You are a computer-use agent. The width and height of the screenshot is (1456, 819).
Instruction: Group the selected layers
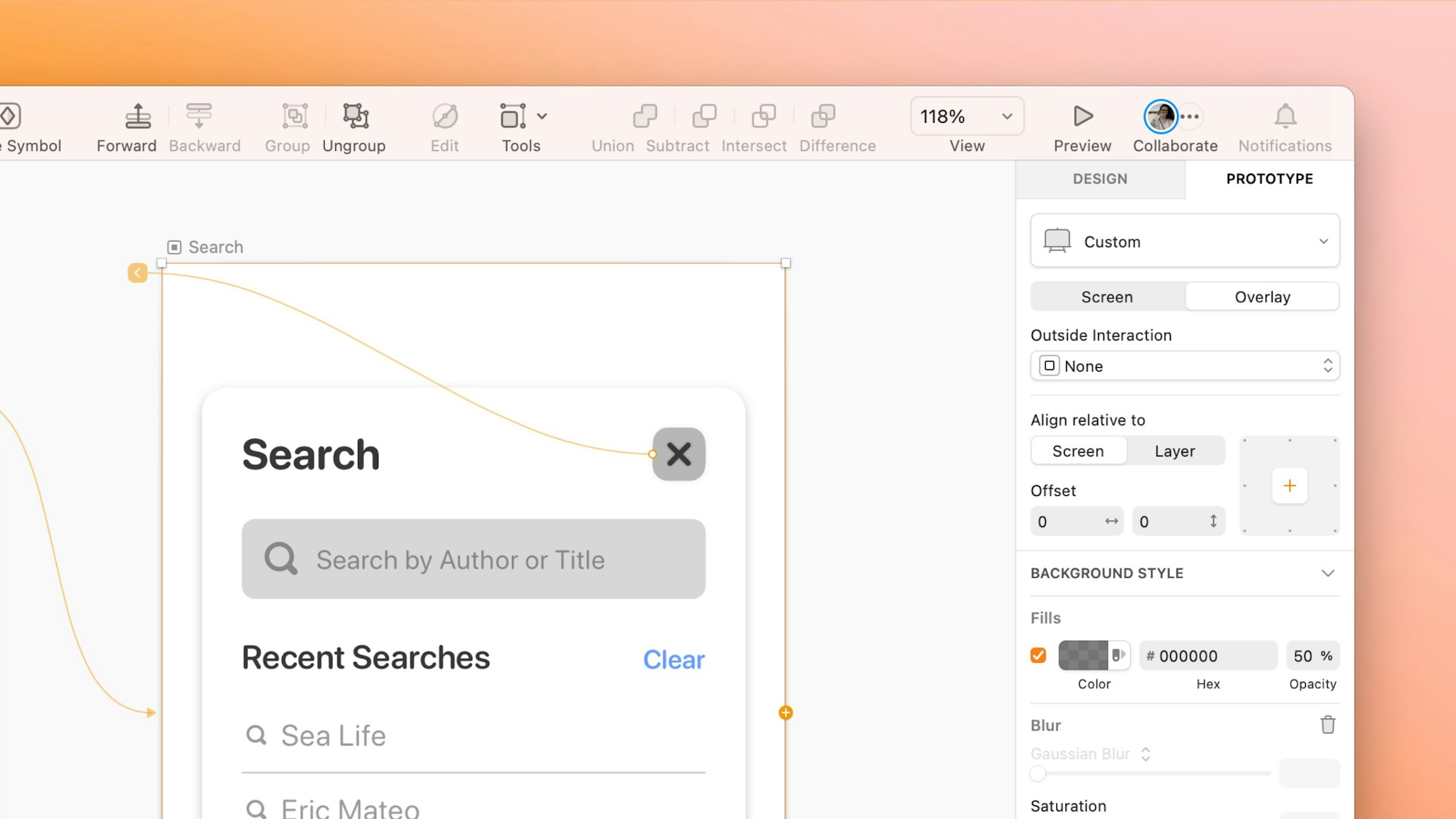[295, 125]
